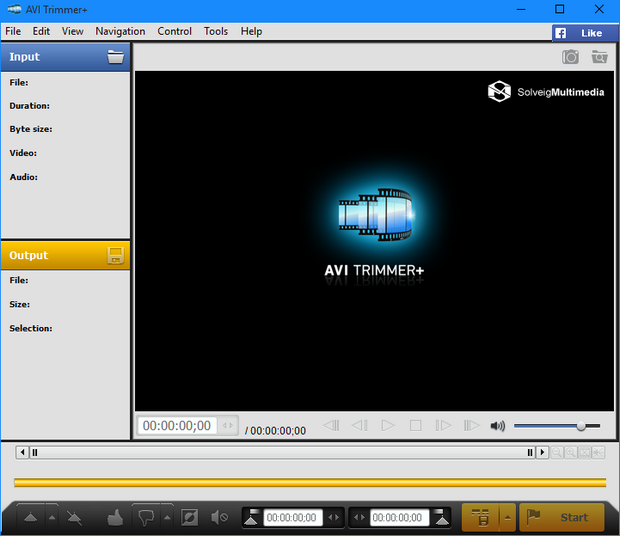
Task: Click the orange timeline bar
Action: pyautogui.click(x=310, y=483)
